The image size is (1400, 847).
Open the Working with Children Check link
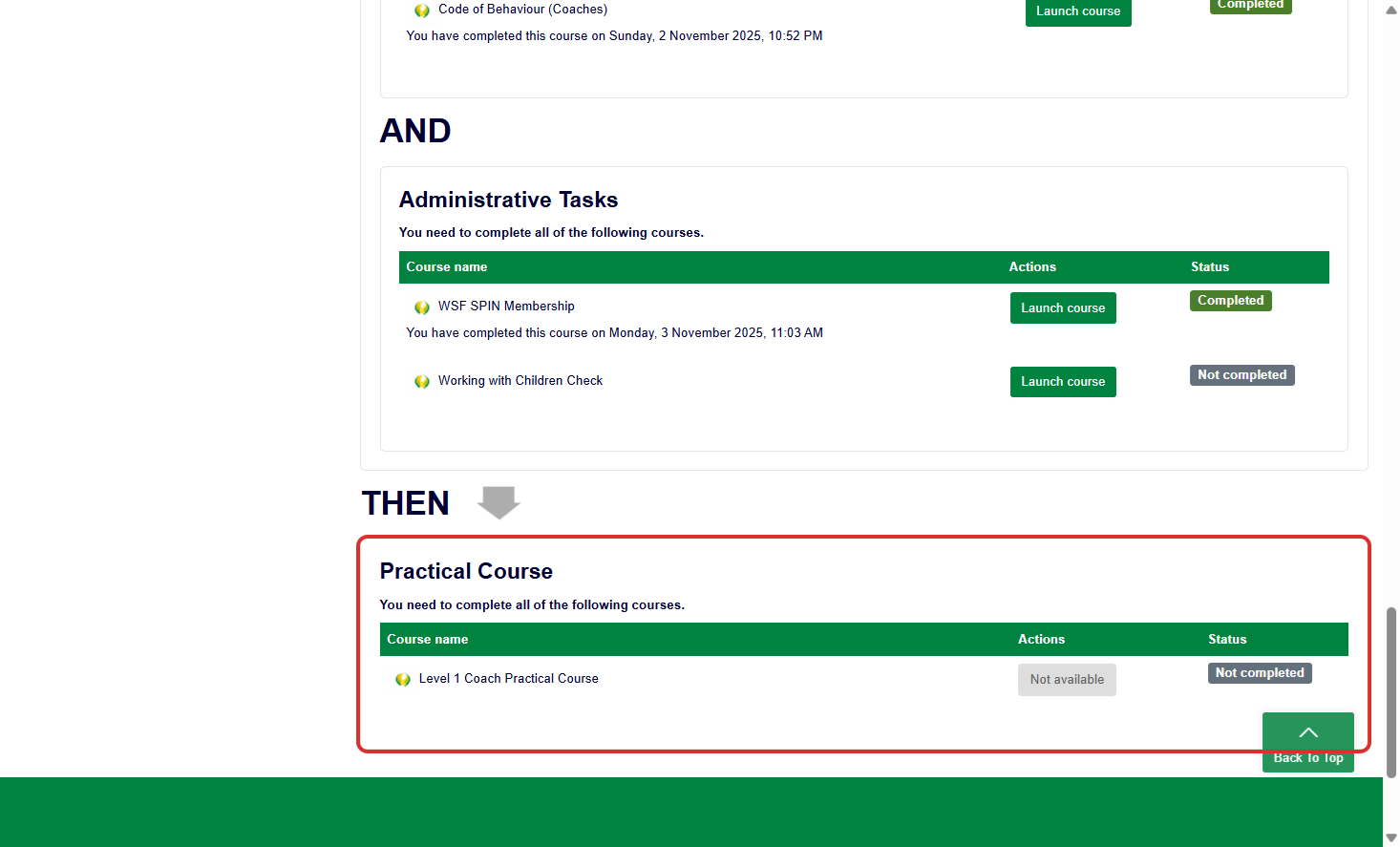click(520, 380)
